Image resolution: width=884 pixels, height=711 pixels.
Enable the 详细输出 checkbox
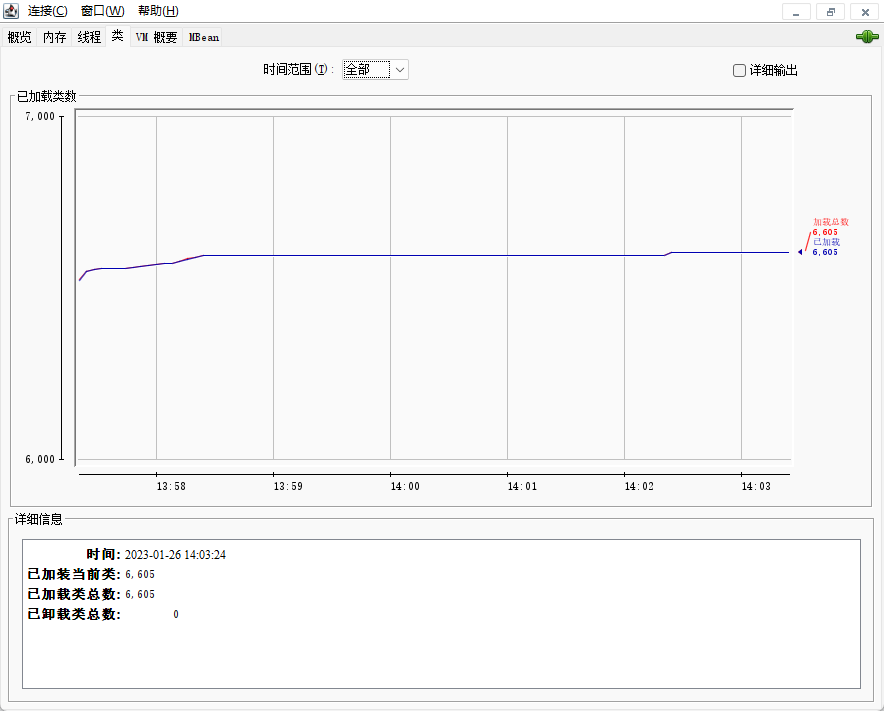[739, 70]
